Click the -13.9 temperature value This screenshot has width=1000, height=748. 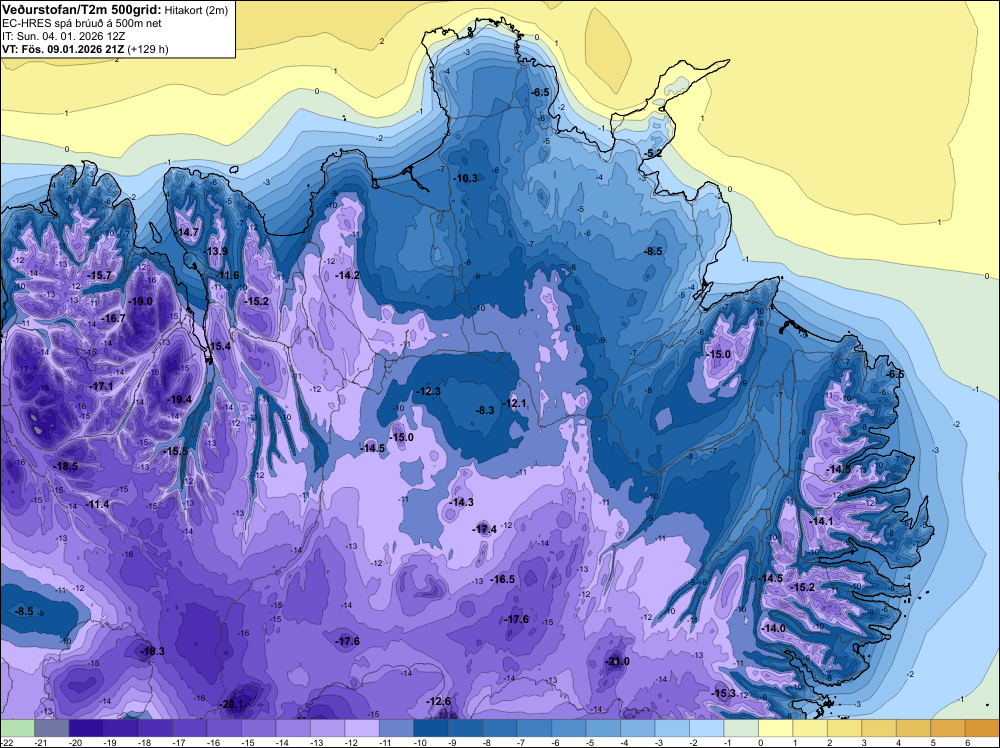point(216,251)
